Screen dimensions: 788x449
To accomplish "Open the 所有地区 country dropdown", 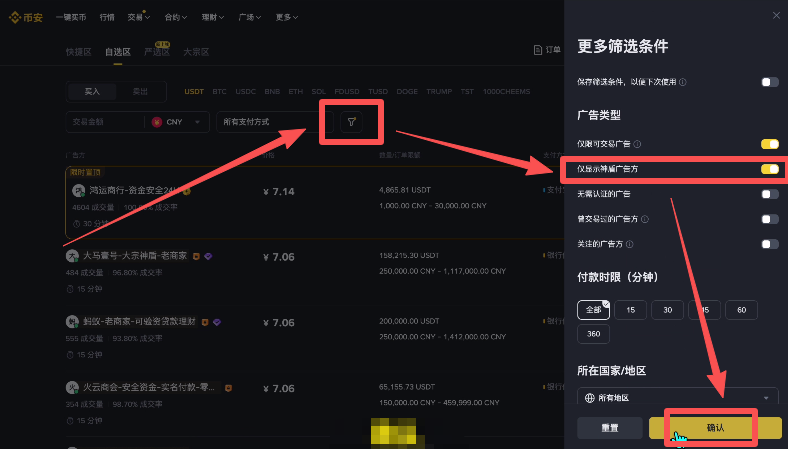I will (677, 397).
